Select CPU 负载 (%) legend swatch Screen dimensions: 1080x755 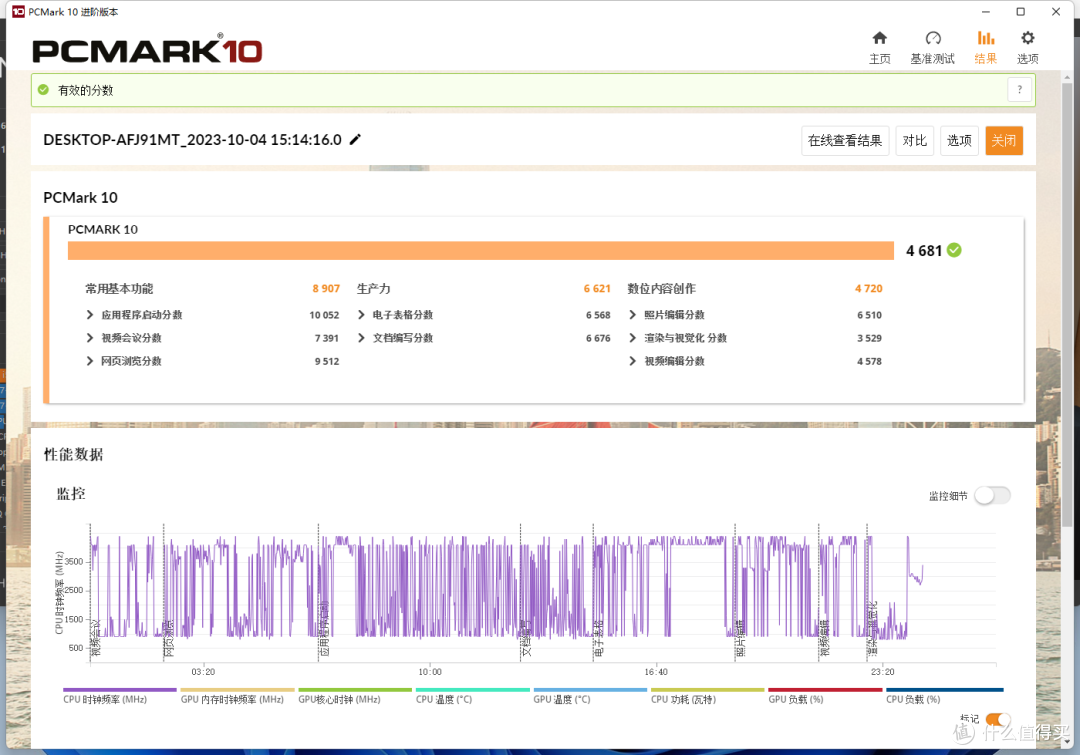point(944,690)
